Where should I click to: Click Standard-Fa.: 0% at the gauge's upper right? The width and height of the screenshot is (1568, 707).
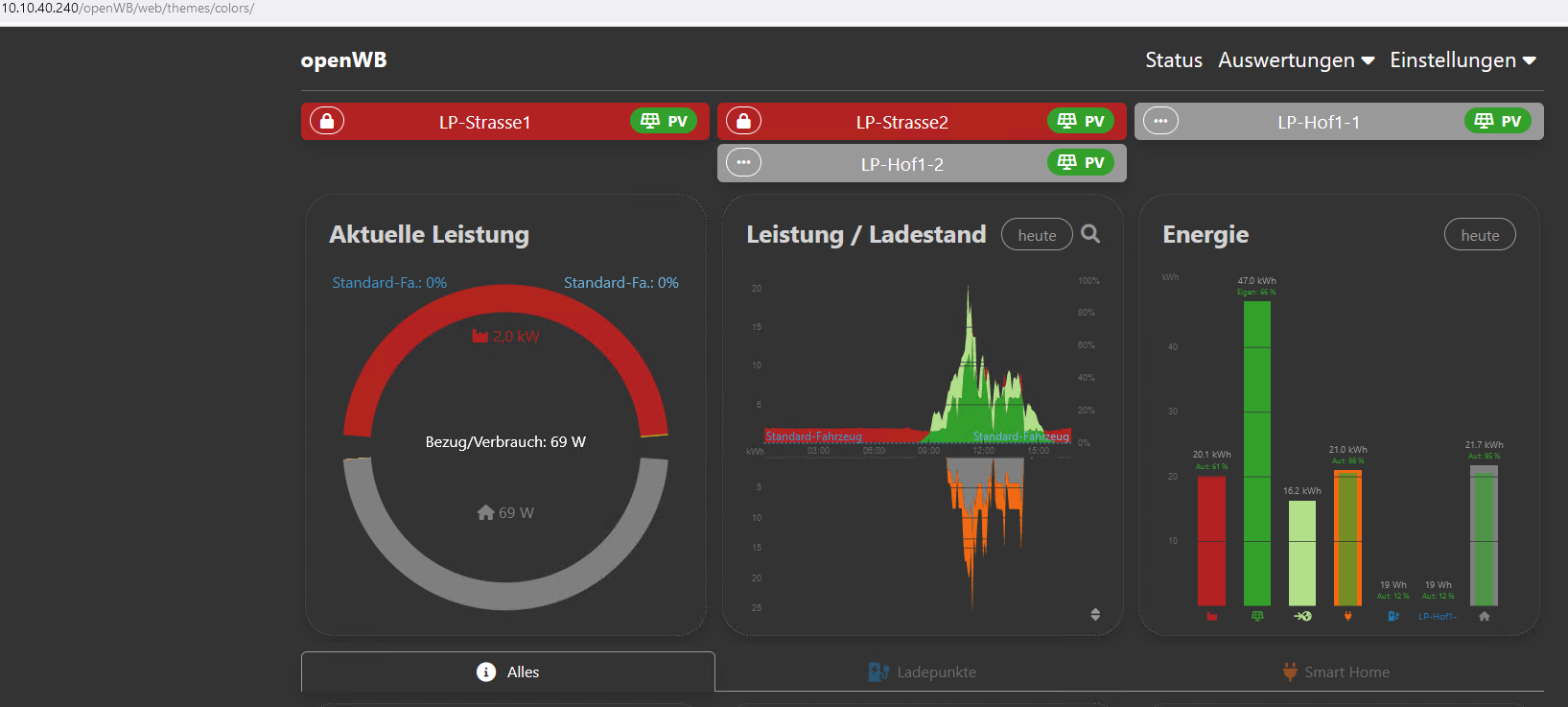[x=621, y=283]
